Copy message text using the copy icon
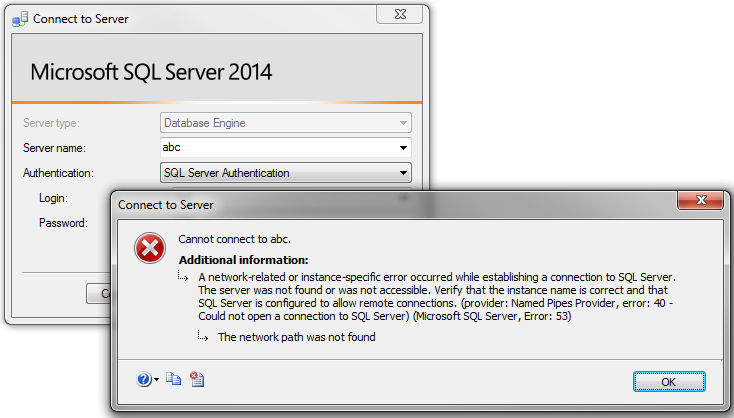This screenshot has height=418, width=734. pyautogui.click(x=173, y=379)
